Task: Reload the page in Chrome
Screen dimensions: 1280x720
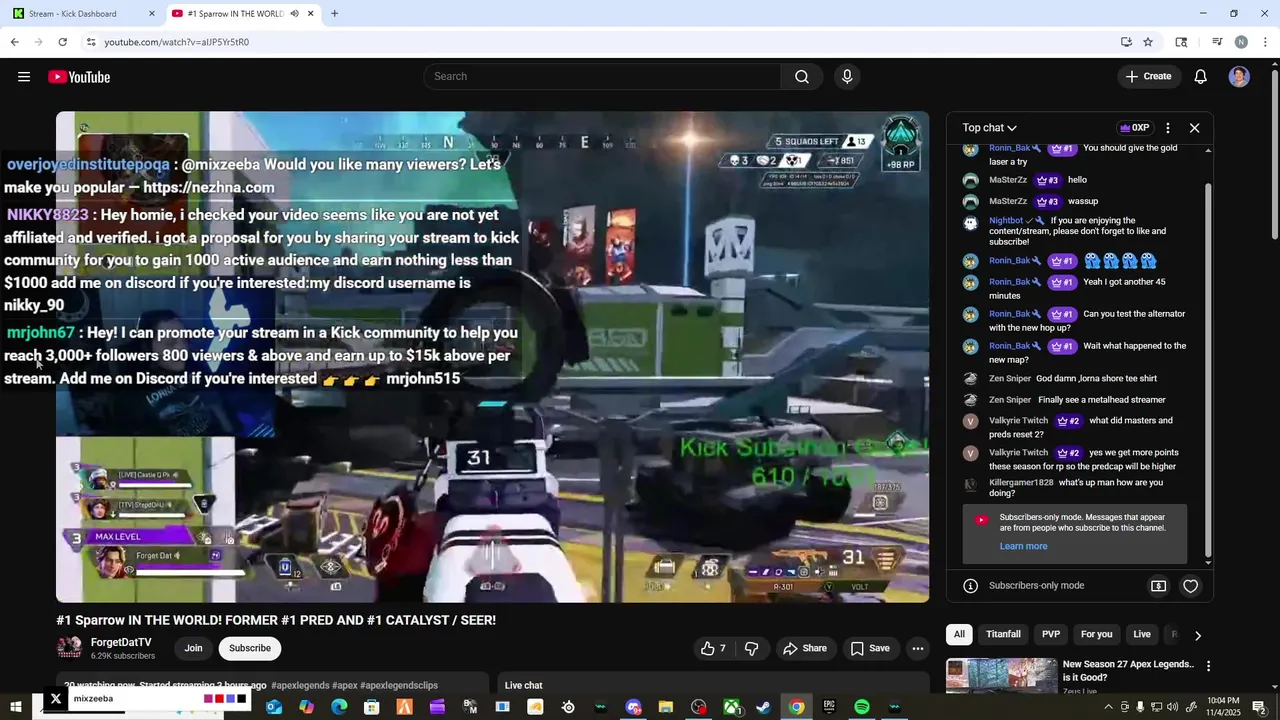Action: tap(62, 42)
